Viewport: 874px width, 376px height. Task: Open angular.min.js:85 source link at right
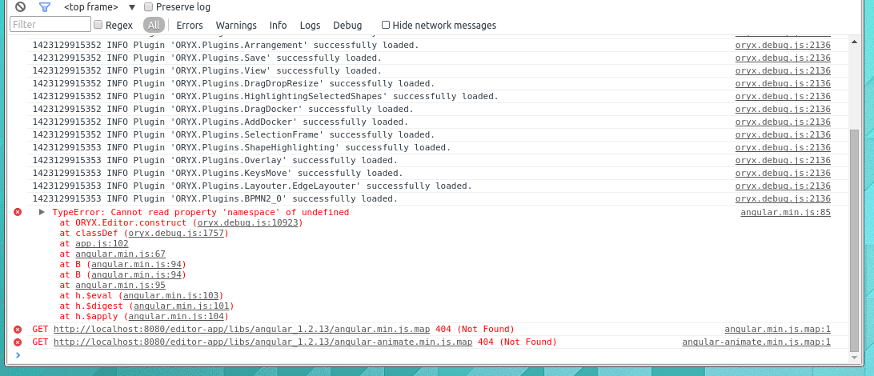click(x=786, y=212)
